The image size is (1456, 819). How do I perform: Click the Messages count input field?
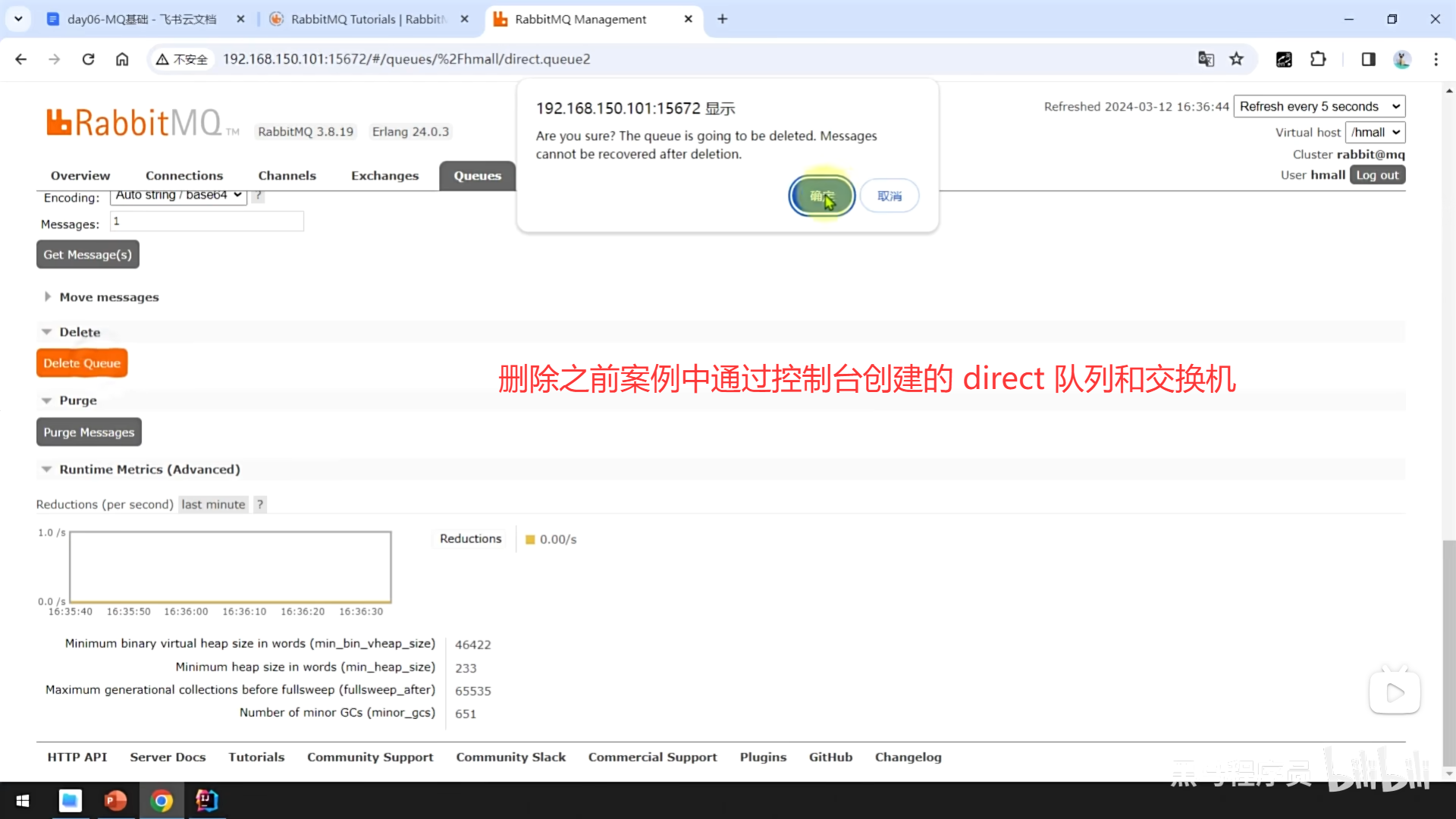[x=206, y=221]
